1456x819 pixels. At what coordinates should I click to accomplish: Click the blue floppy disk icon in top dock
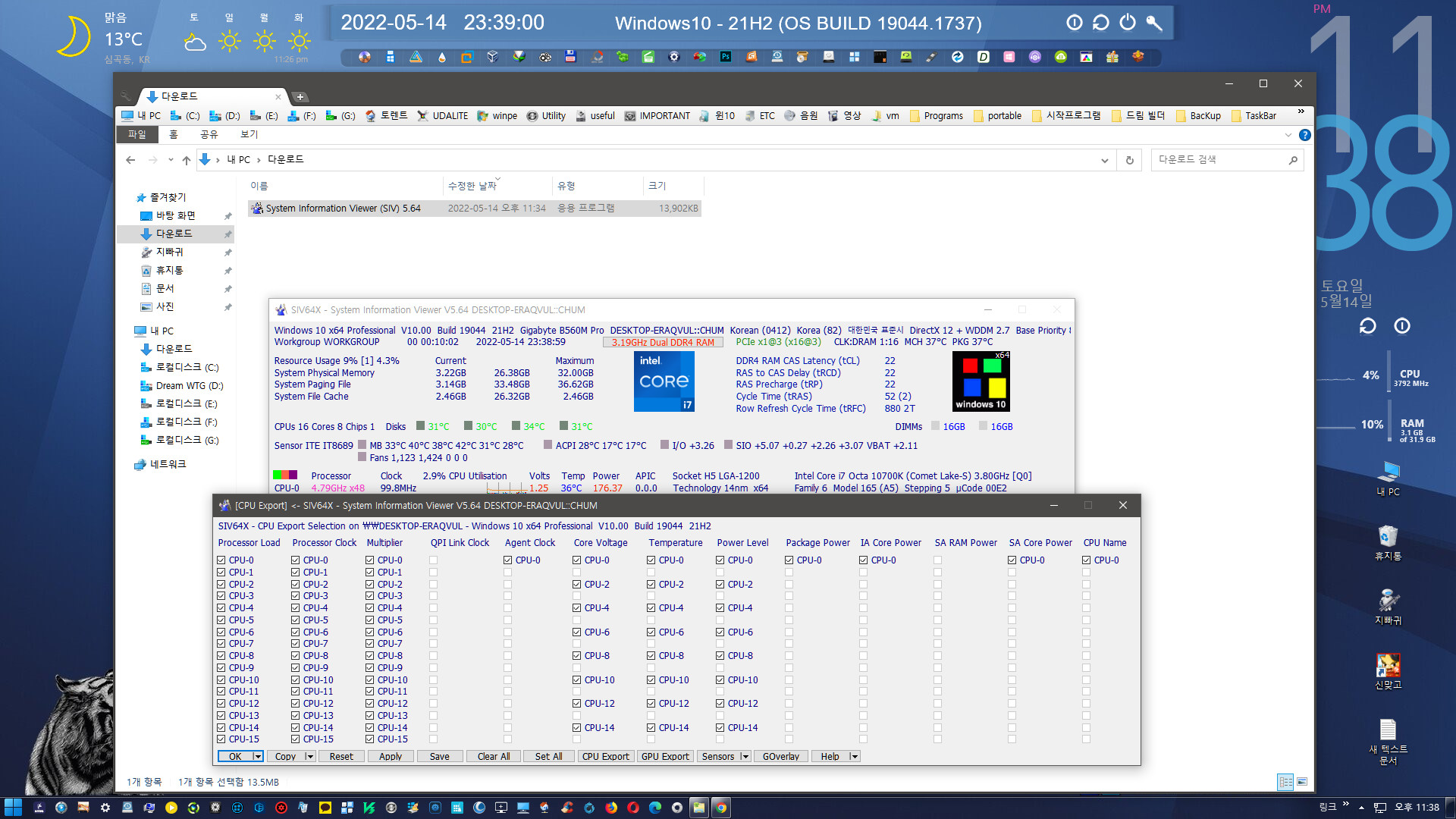[570, 57]
